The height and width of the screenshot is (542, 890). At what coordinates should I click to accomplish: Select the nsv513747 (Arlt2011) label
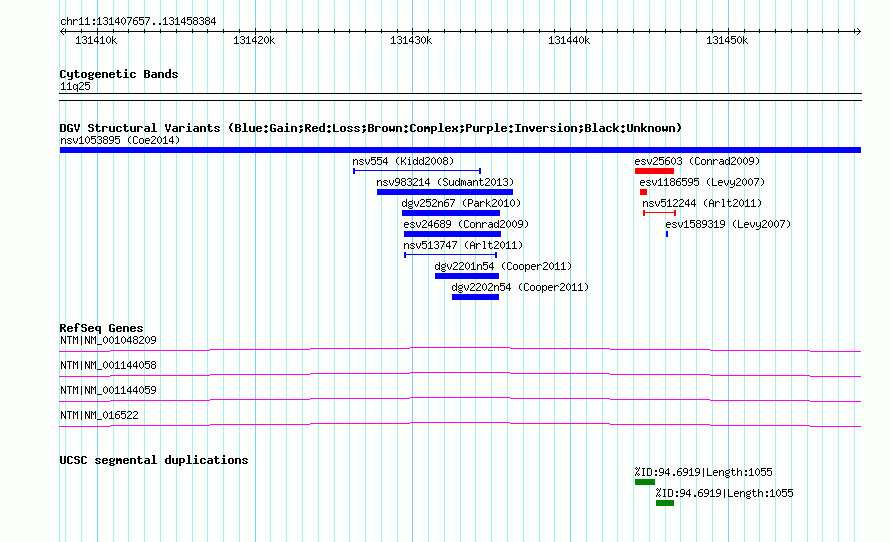coord(463,245)
